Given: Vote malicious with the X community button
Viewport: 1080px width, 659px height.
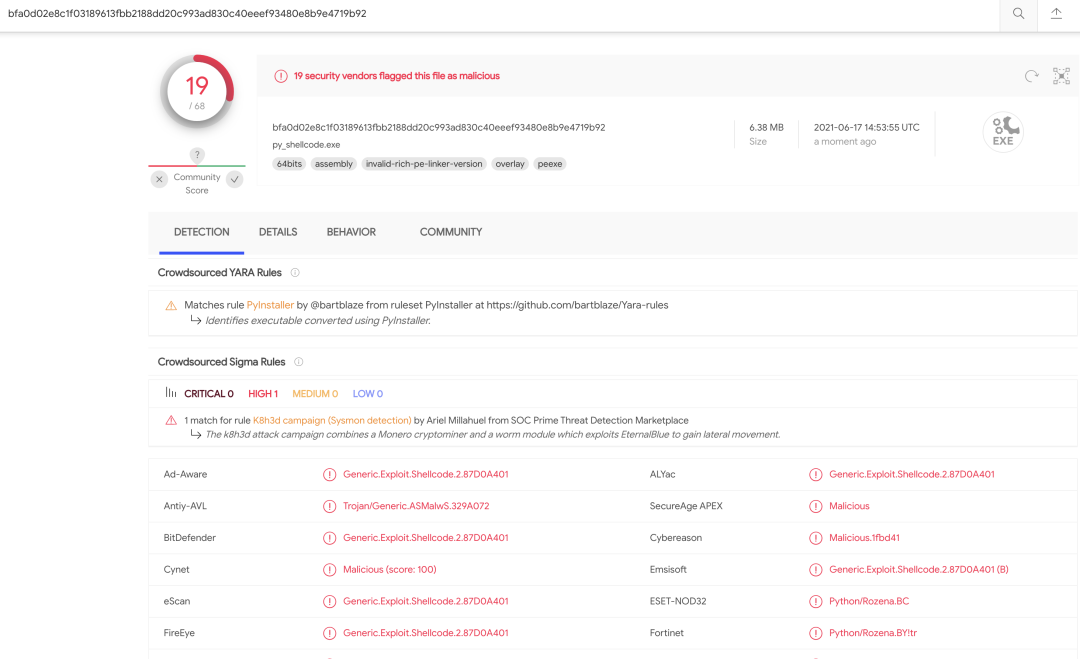Looking at the screenshot, I should 159,179.
